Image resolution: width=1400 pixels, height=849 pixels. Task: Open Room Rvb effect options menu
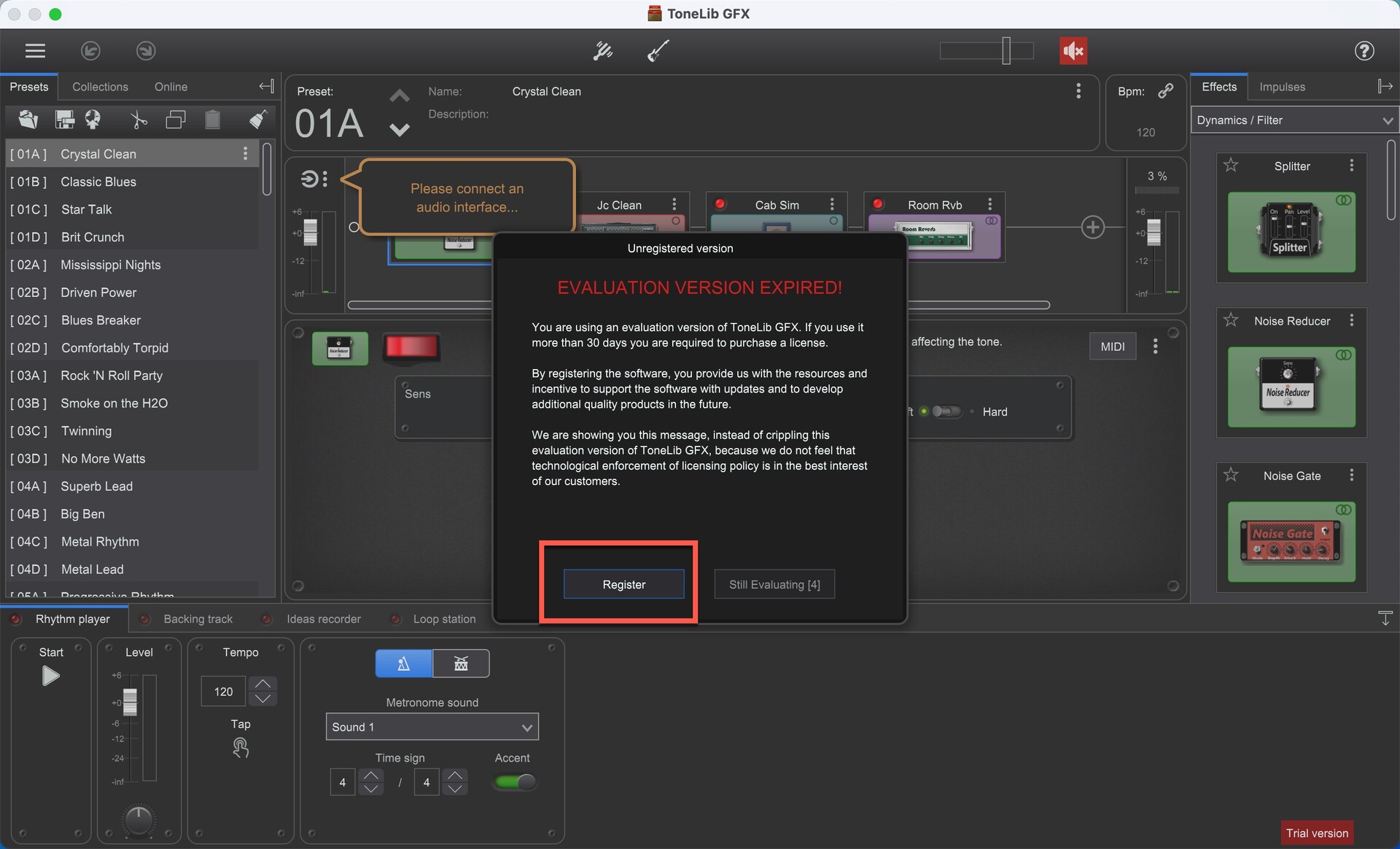point(989,204)
